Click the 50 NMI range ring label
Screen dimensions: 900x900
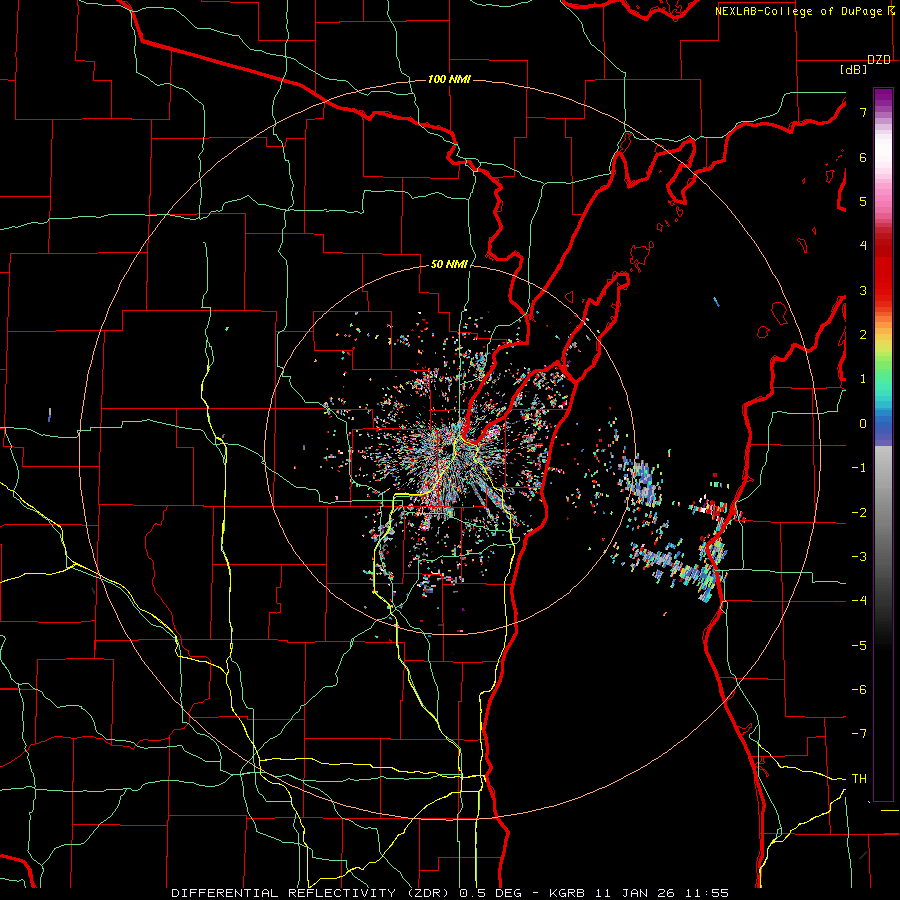click(x=449, y=264)
